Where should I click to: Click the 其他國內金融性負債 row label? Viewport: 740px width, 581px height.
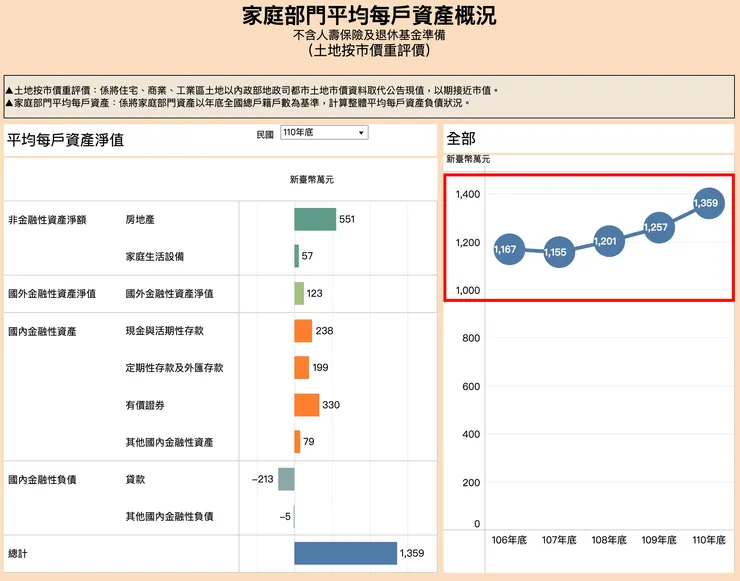point(169,516)
